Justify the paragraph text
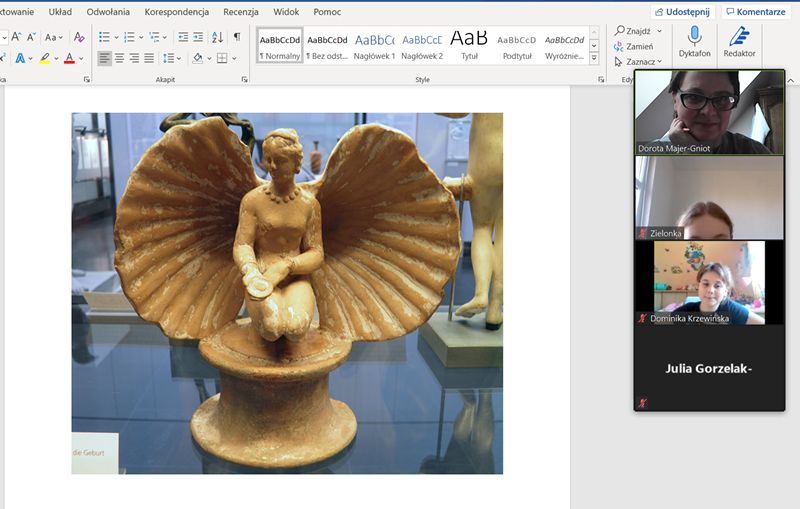The width and height of the screenshot is (800, 509). 149,59
